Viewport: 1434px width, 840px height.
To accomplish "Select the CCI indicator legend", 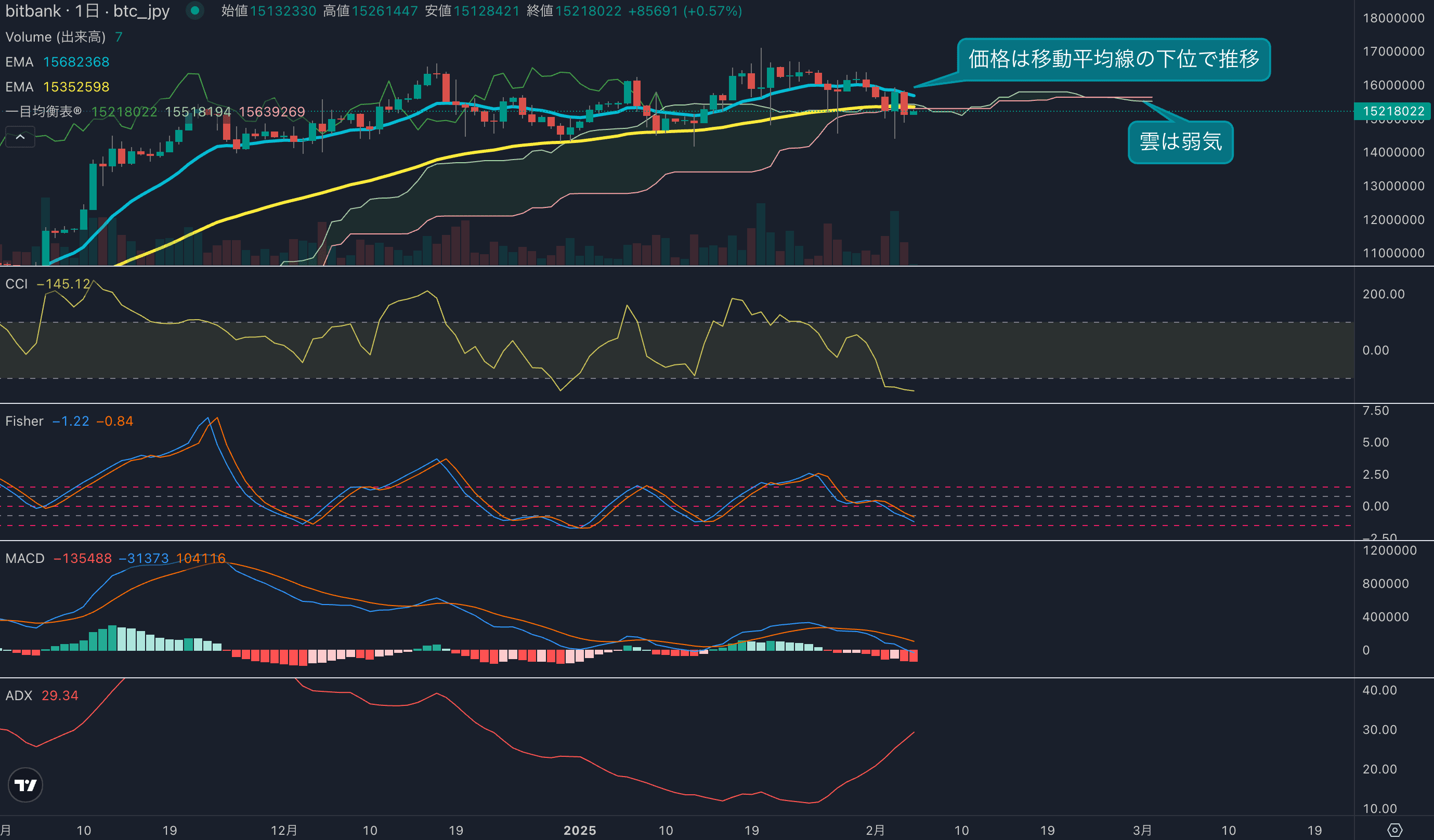I will [17, 284].
